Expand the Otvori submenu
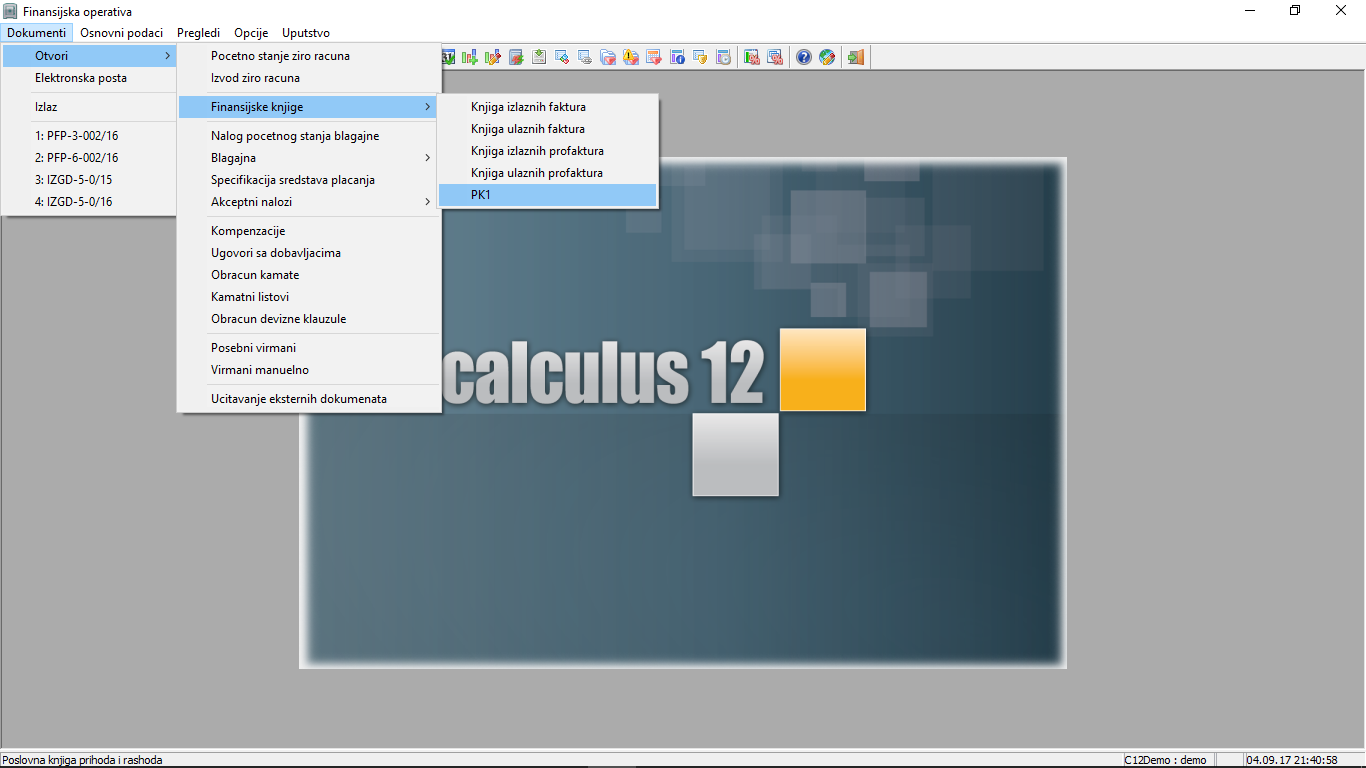The height and width of the screenshot is (768, 1366). coord(89,56)
